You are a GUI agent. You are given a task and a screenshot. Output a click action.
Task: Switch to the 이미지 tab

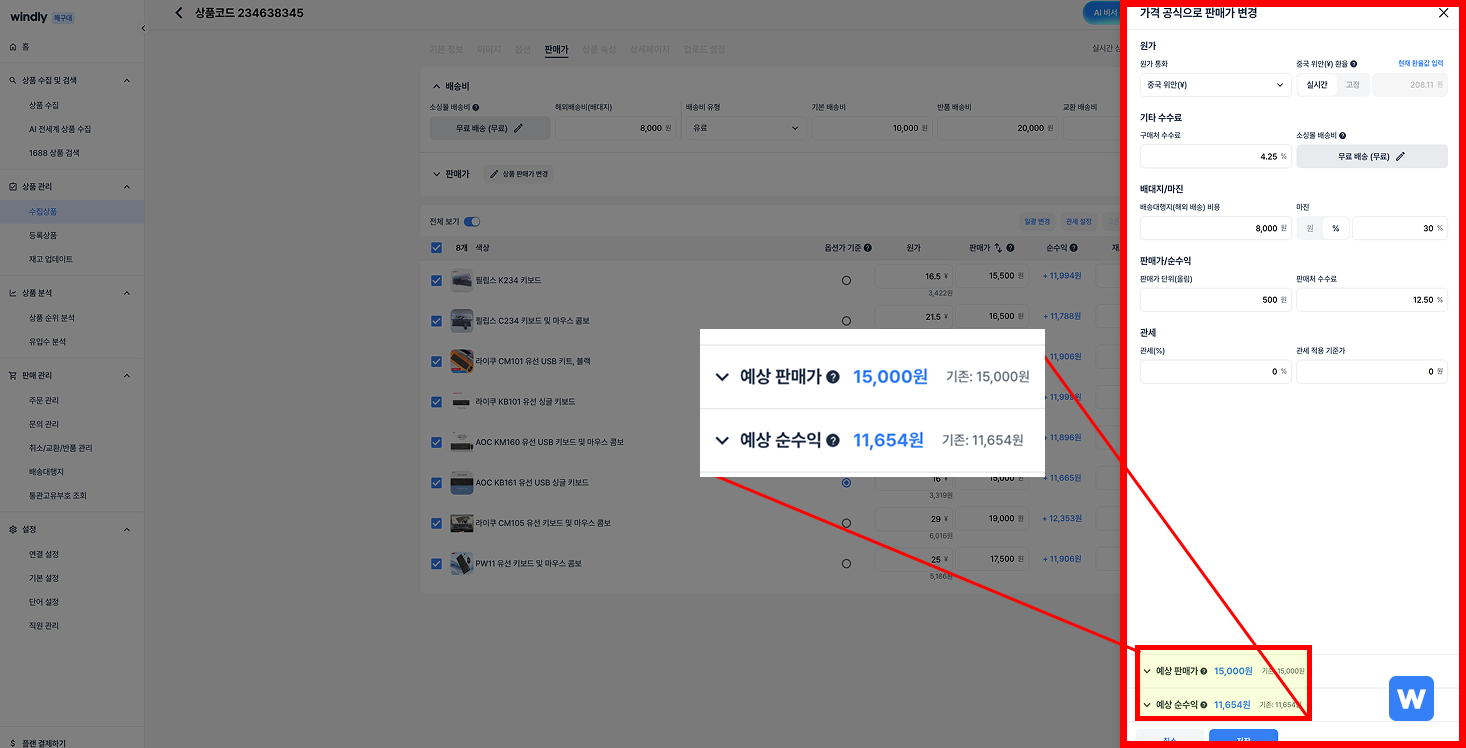pyautogui.click(x=489, y=49)
